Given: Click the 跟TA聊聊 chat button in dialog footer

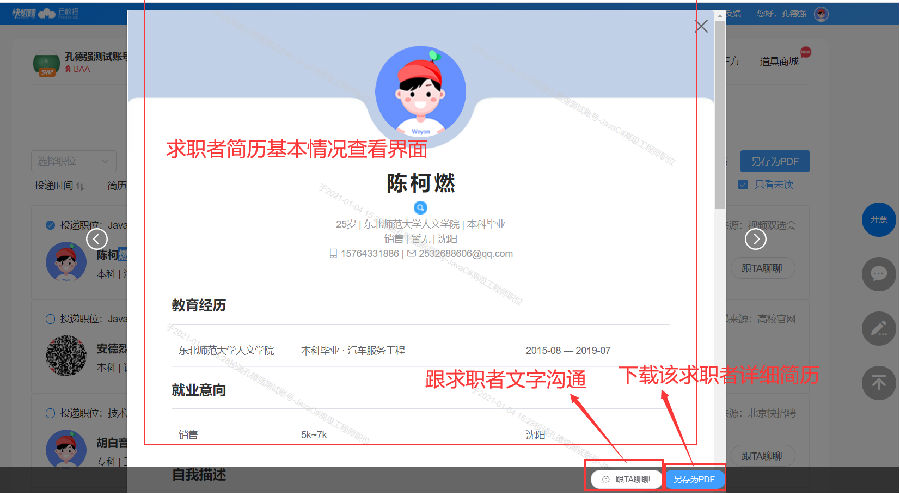Looking at the screenshot, I should (626, 479).
